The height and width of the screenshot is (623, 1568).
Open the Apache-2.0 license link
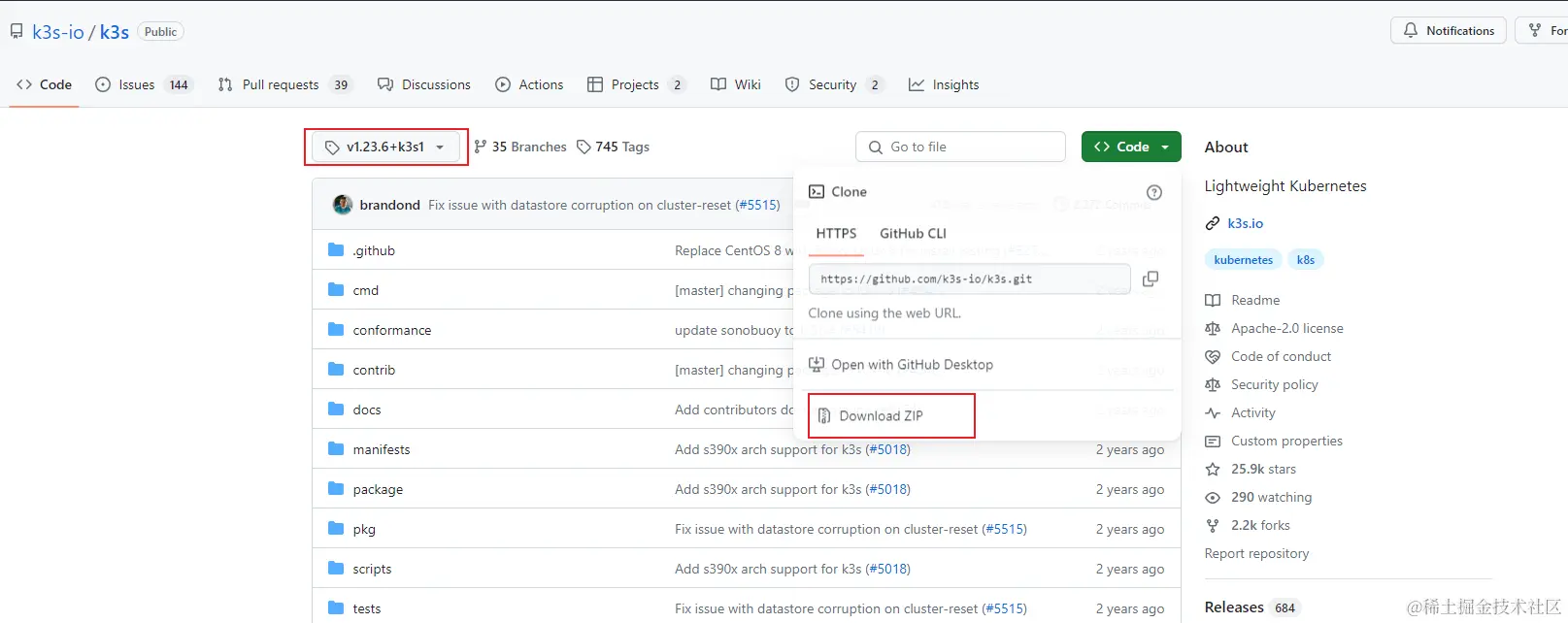1287,328
